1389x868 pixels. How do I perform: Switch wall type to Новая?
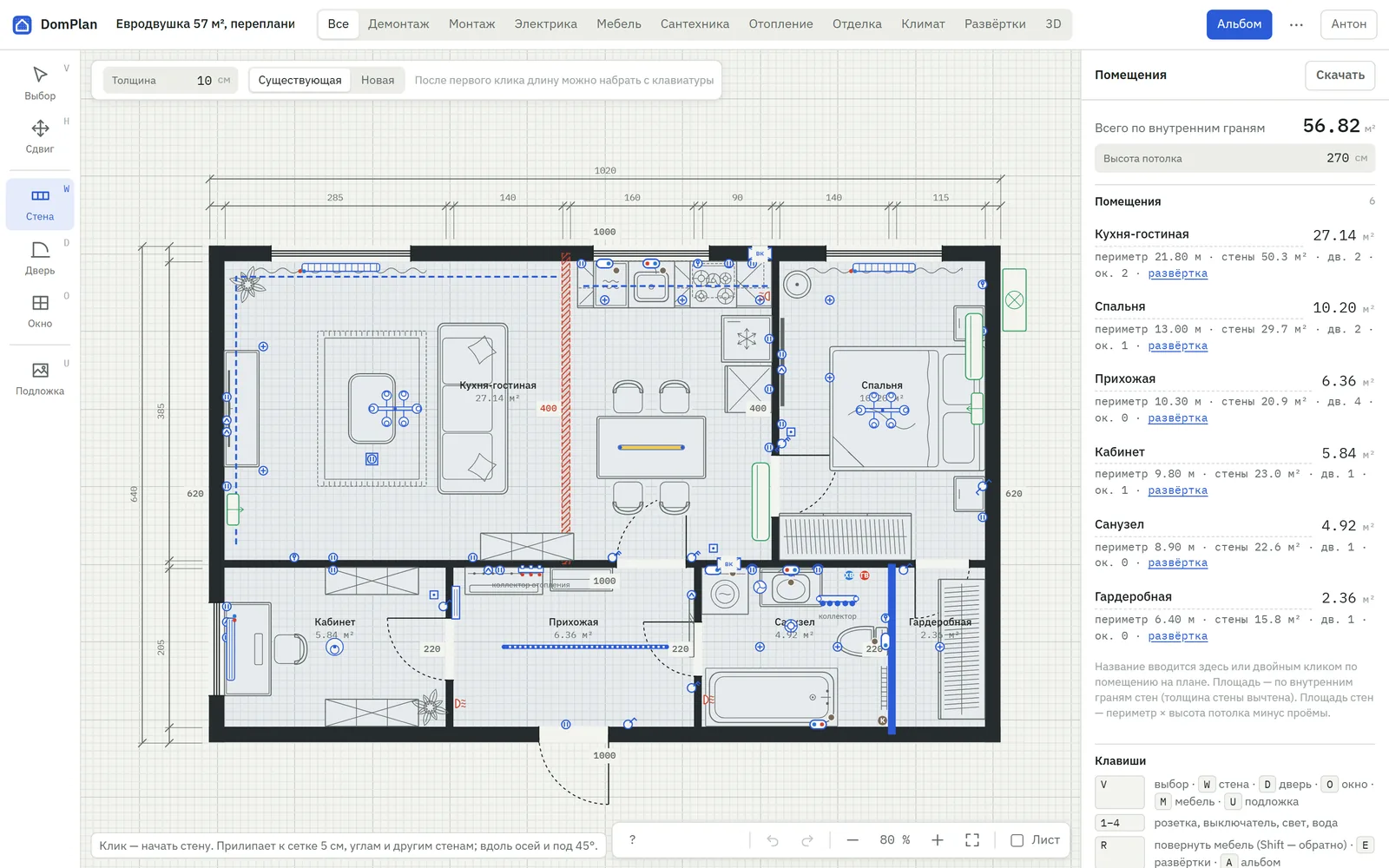click(378, 80)
